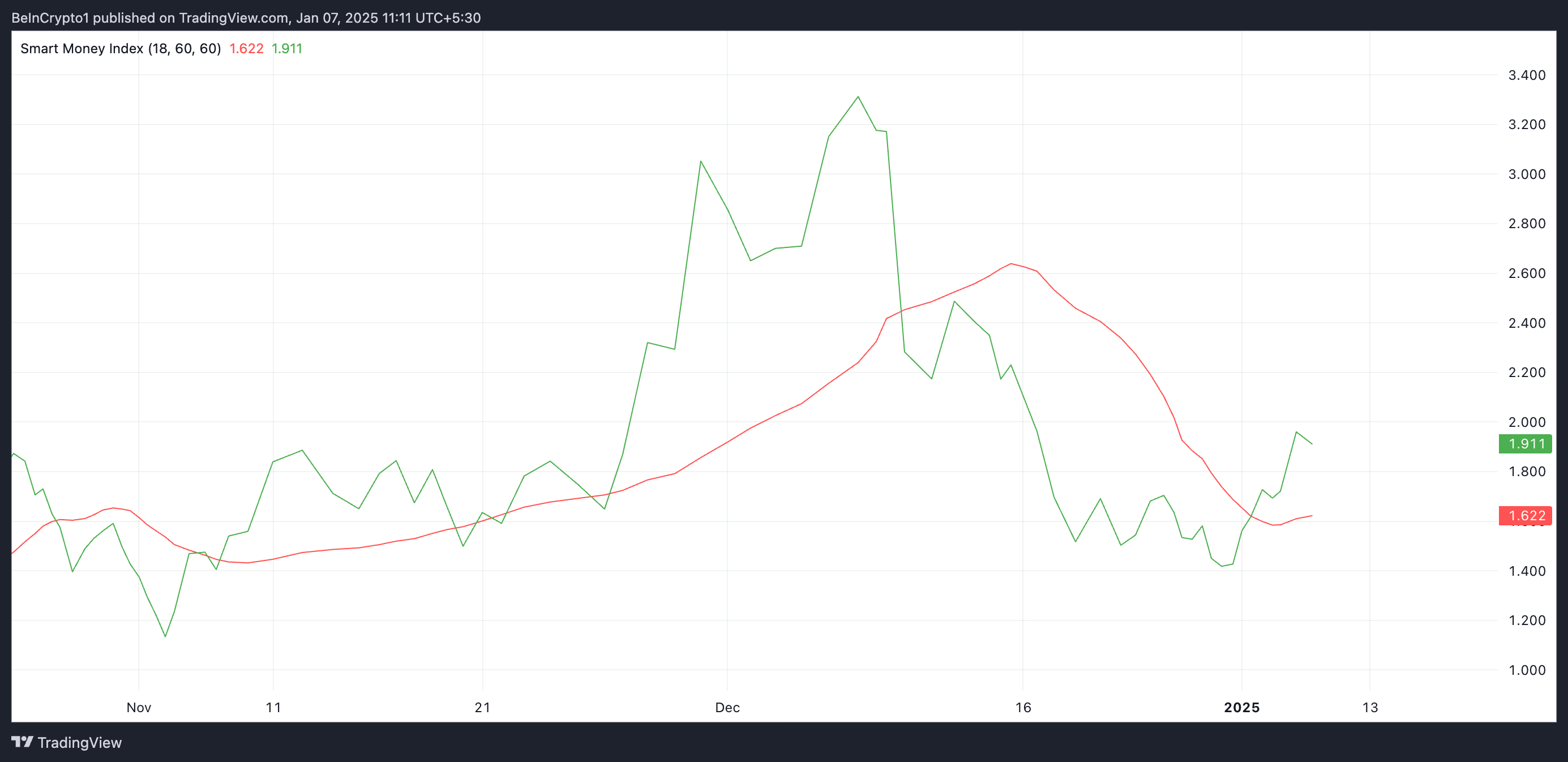Click the Dec date on time axis
Image resolution: width=1568 pixels, height=762 pixels.
tap(727, 707)
